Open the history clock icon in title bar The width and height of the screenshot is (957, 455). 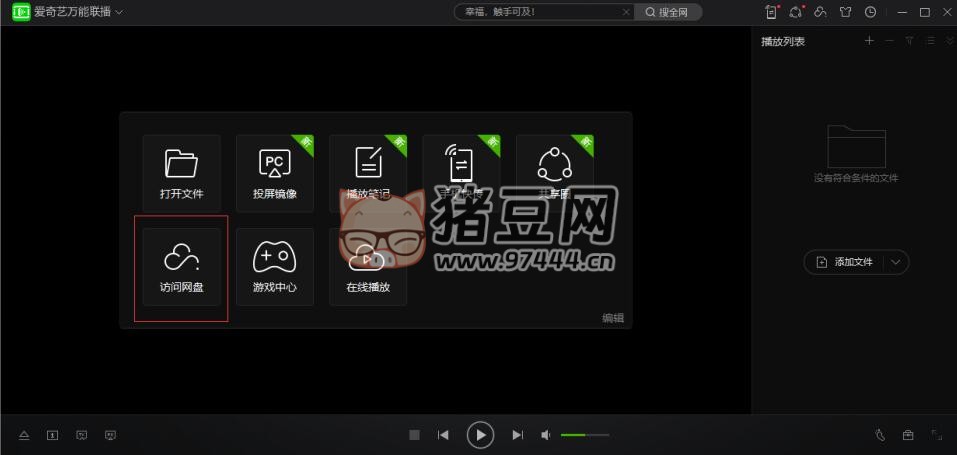point(870,12)
